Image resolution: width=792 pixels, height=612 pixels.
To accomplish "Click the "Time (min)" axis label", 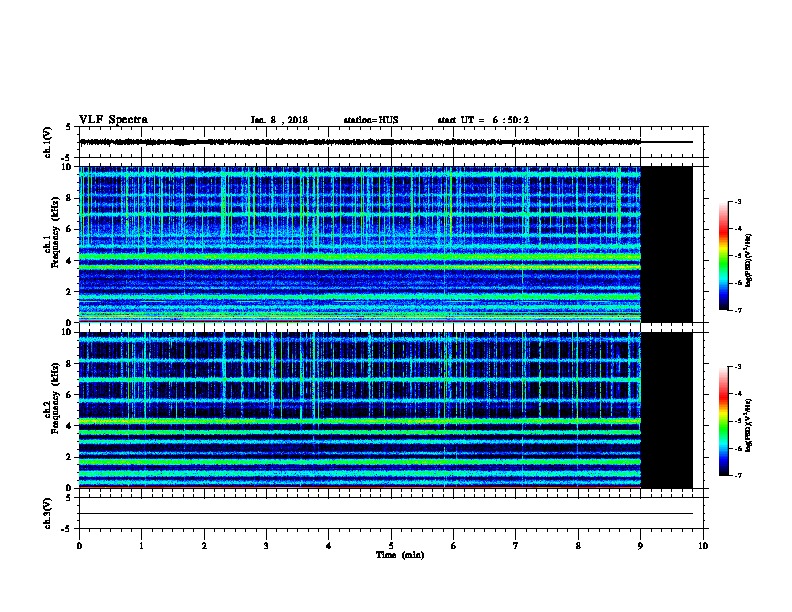I will click(400, 555).
